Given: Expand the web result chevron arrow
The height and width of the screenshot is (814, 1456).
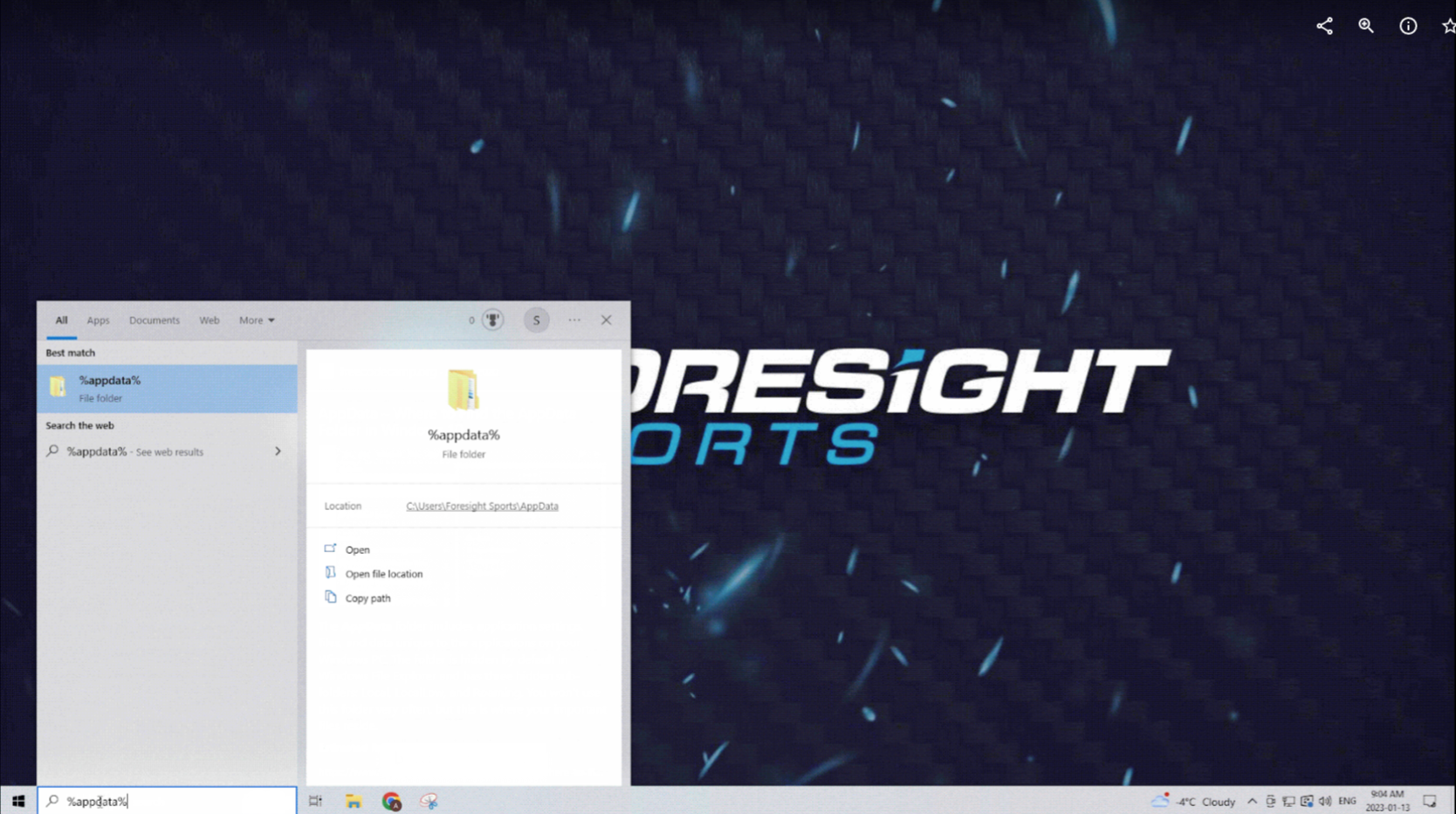Looking at the screenshot, I should [278, 452].
